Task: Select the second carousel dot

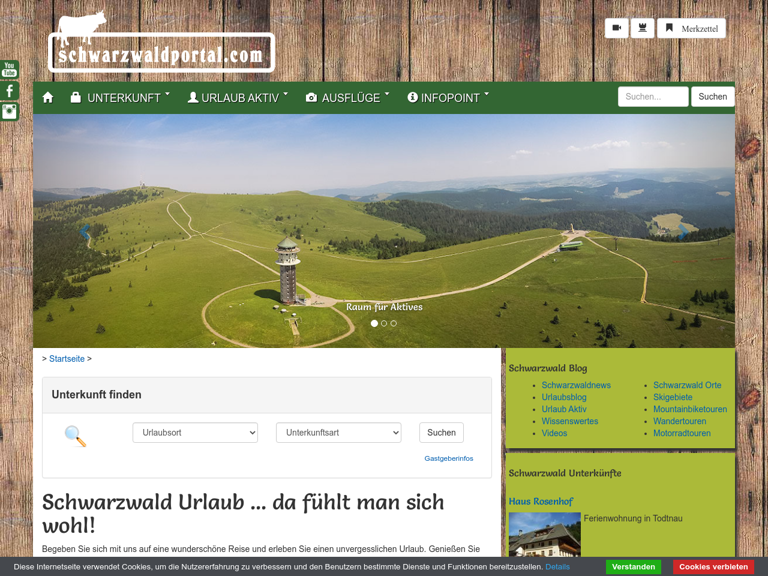Action: 384,323
